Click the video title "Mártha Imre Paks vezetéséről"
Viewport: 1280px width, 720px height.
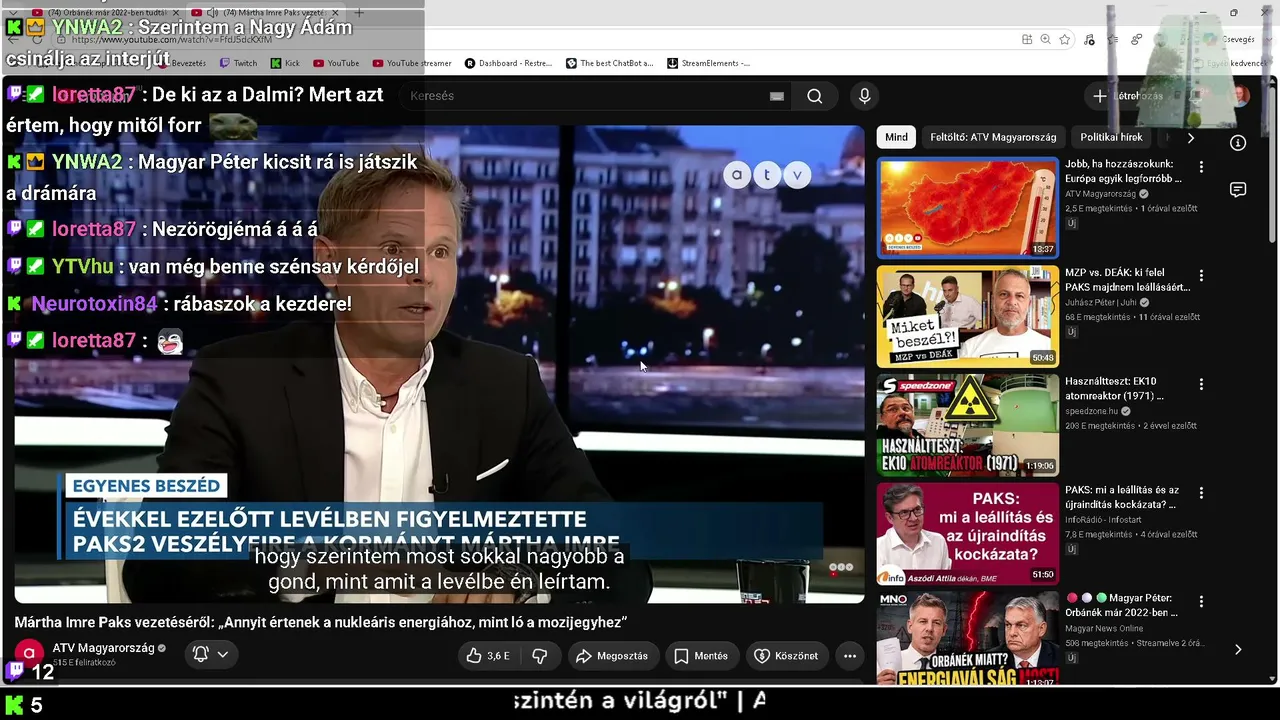(x=320, y=622)
